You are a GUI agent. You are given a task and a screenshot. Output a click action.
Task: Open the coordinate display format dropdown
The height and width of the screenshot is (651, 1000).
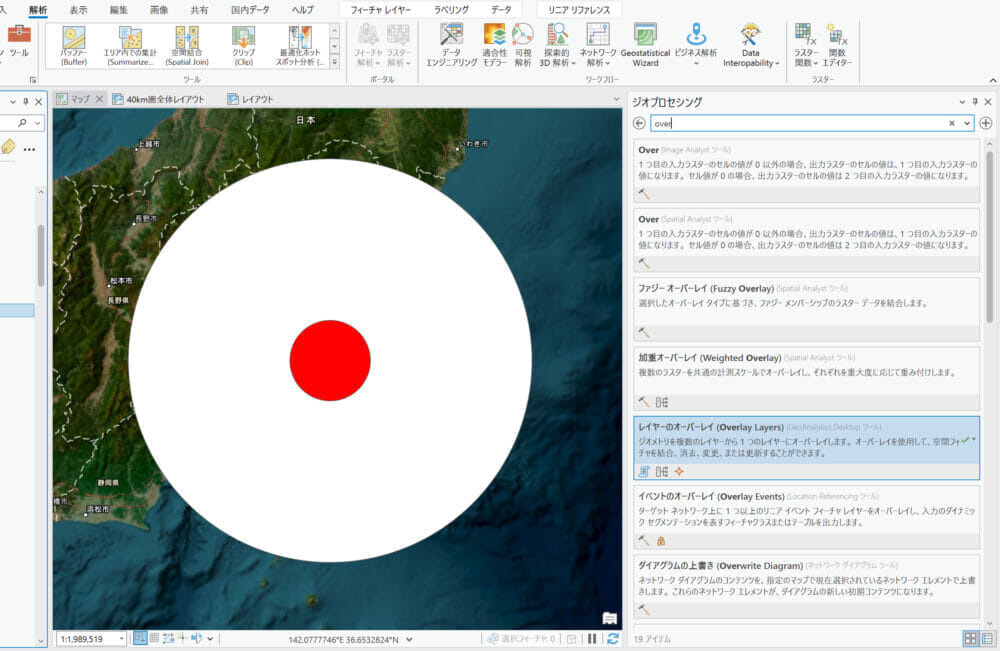[x=409, y=639]
